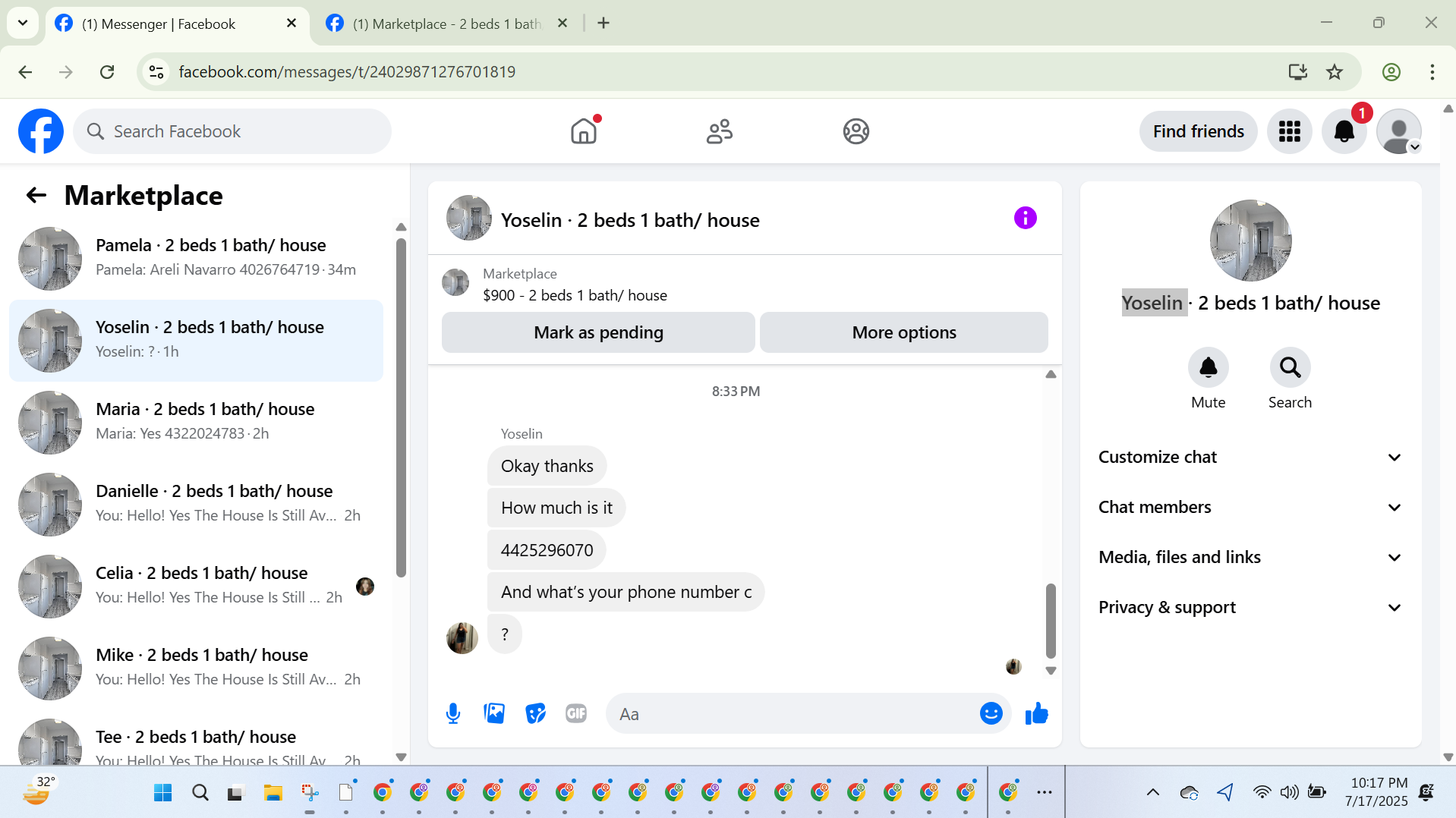
Task: Open the tab search dropdown
Action: coord(23,23)
